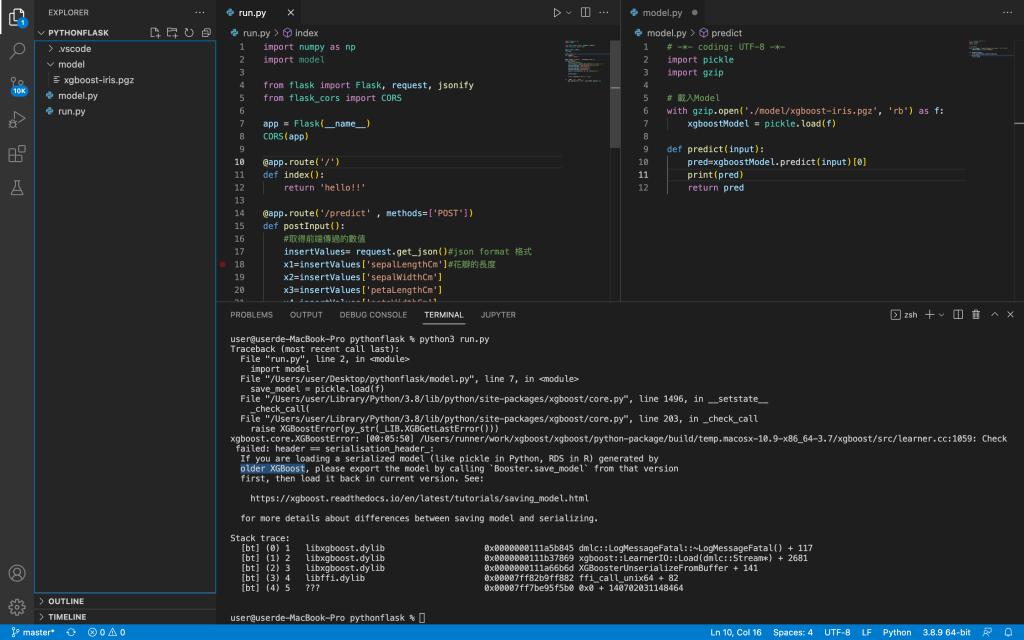
Task: Open the Accounts menu icon
Action: coord(17,573)
